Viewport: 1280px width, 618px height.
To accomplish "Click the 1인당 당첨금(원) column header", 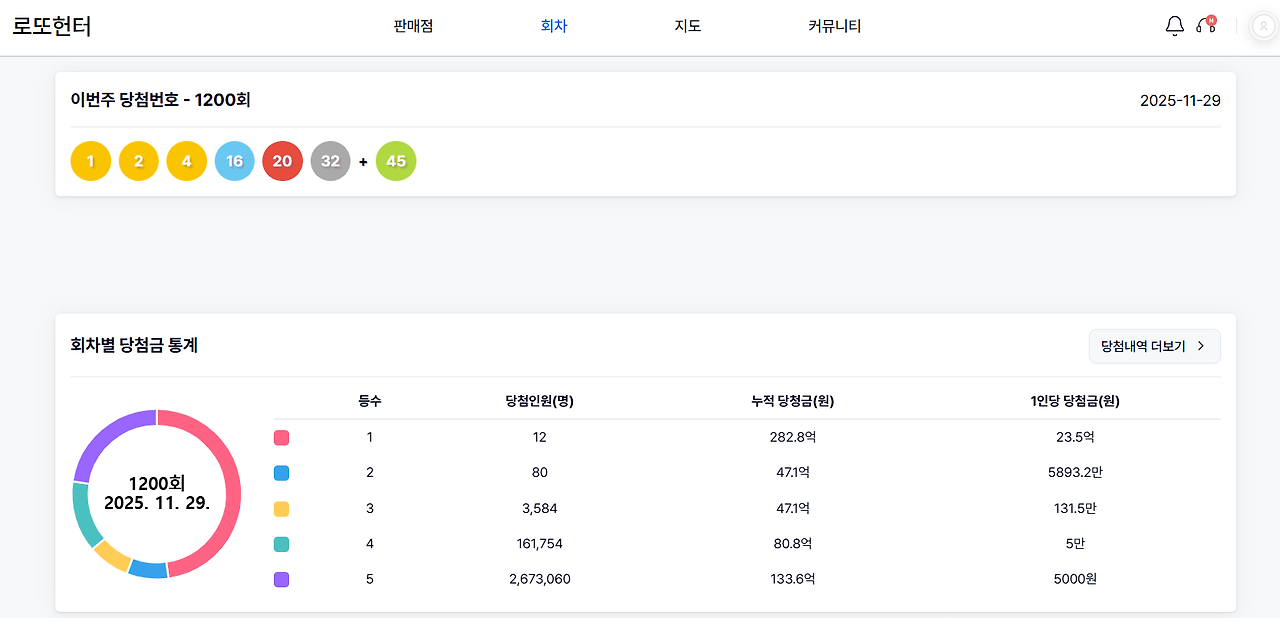I will (1075, 401).
